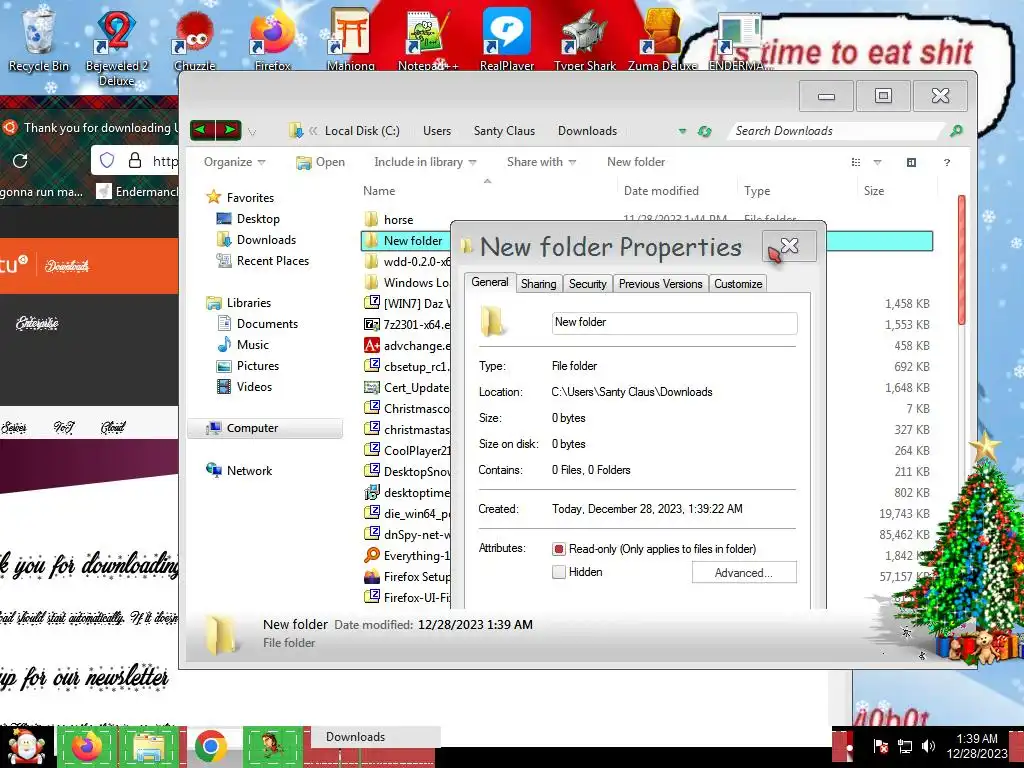Open Zuma Deluxe desktop shortcut
Image resolution: width=1024 pixels, height=768 pixels.
[662, 39]
